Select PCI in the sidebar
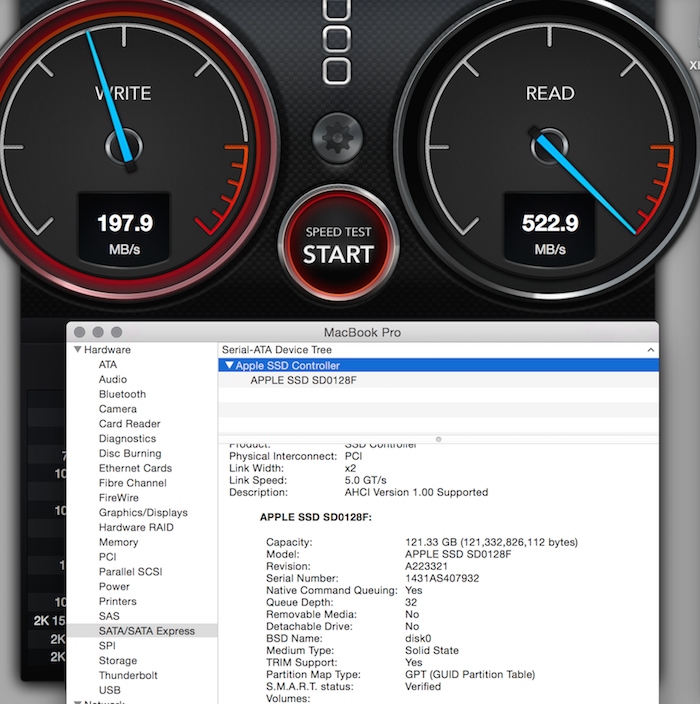The image size is (700, 704). (107, 557)
